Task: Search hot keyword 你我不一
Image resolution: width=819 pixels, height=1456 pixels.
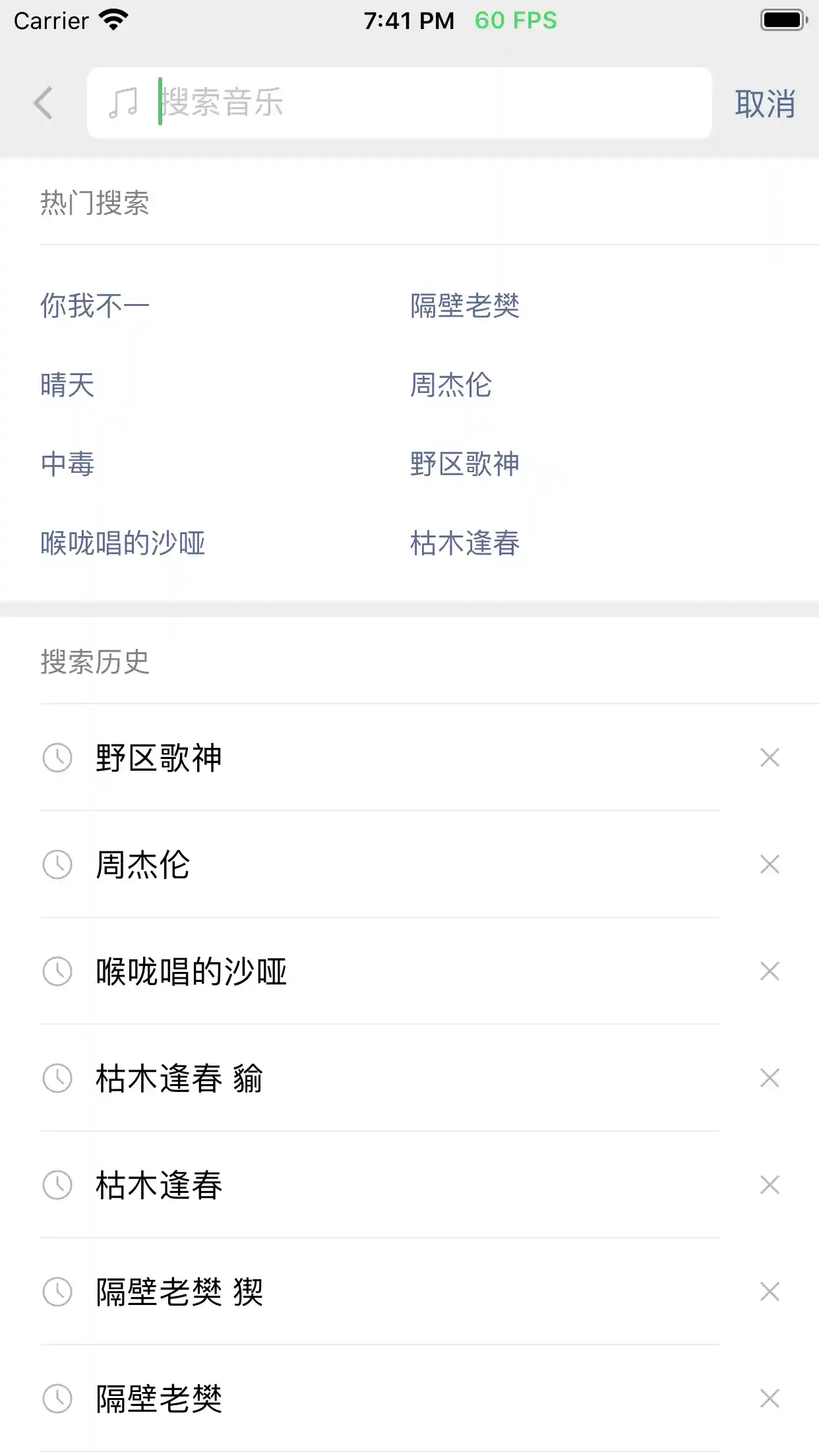Action: (x=95, y=306)
